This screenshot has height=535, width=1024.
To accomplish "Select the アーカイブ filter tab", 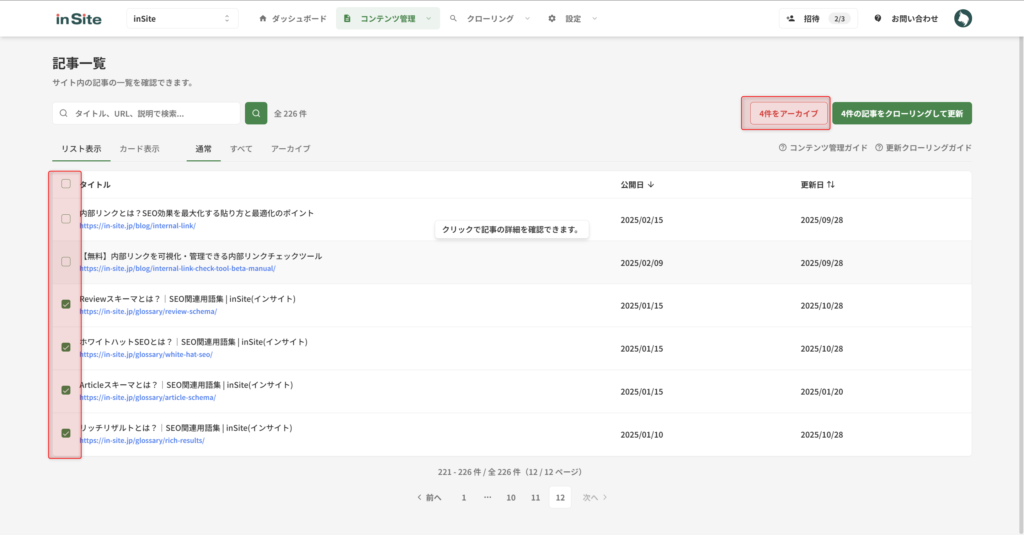I will pyautogui.click(x=291, y=149).
